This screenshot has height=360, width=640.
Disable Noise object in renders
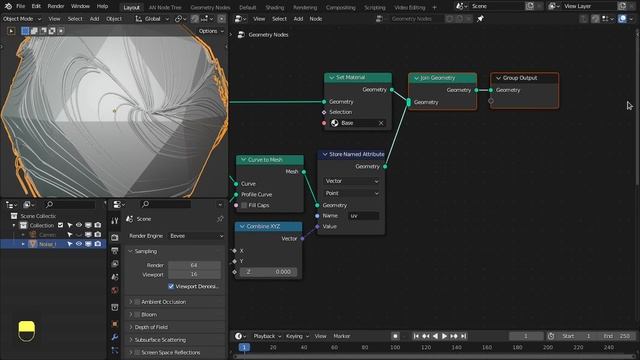click(x=98, y=244)
